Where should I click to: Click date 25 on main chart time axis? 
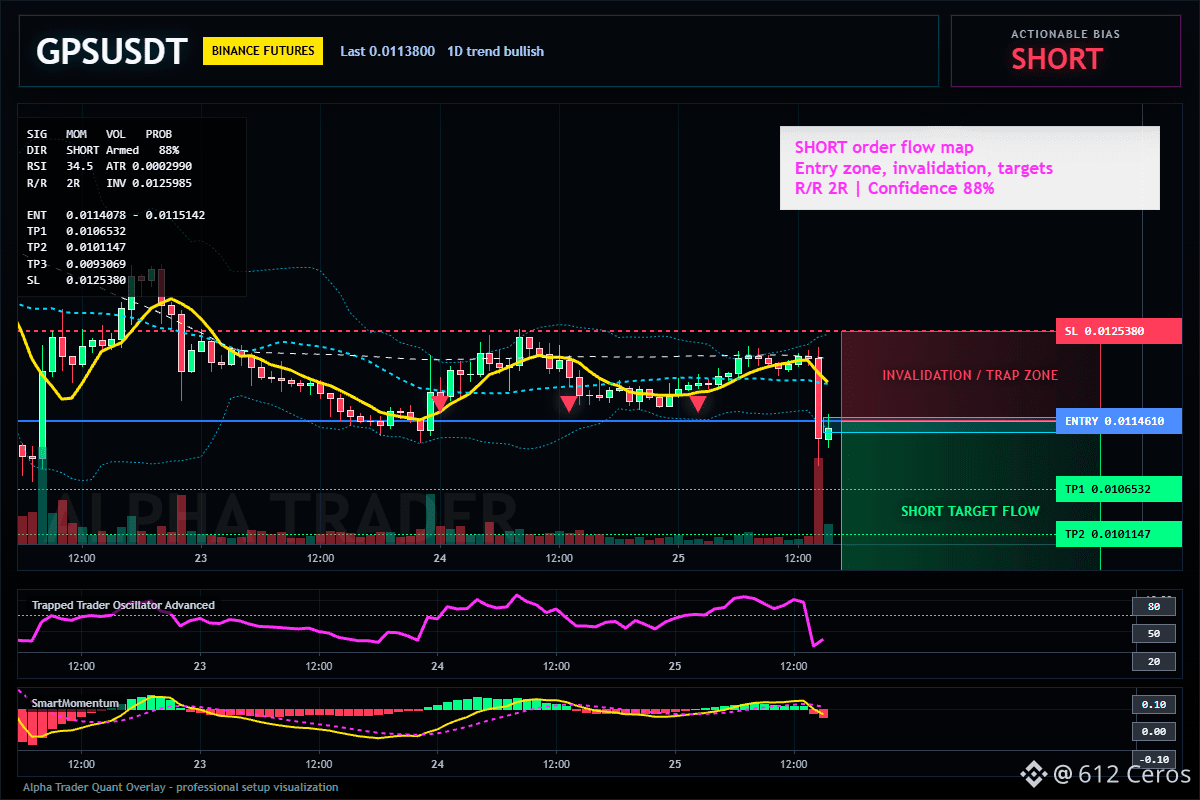click(677, 558)
